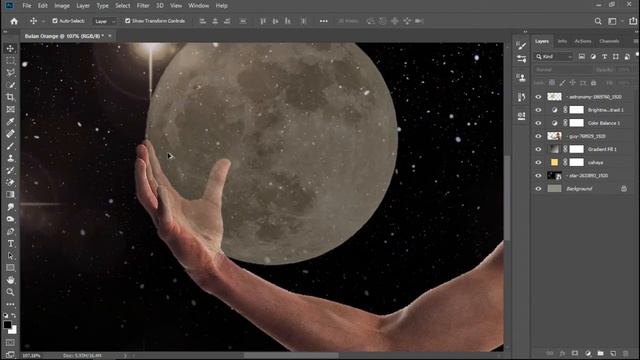Click the Home icon in options bar
Screen dimensions: 640x360
coord(14,21)
